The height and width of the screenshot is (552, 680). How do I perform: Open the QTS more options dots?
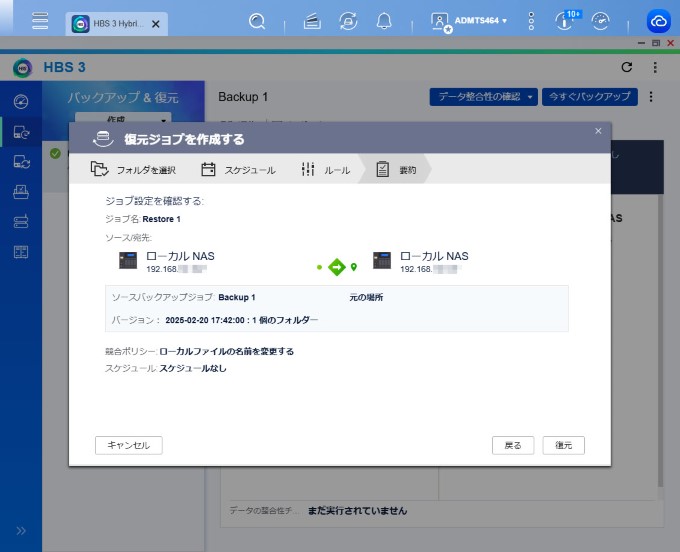pos(531,21)
